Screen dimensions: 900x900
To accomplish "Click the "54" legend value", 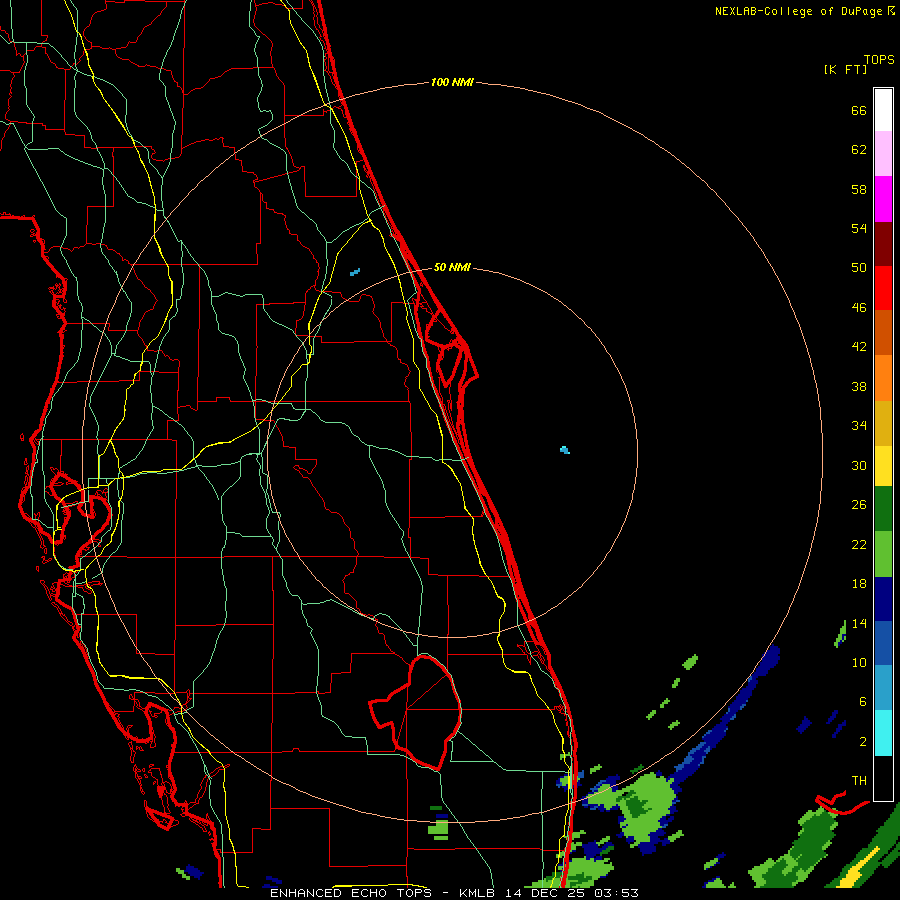I will pyautogui.click(x=859, y=228).
